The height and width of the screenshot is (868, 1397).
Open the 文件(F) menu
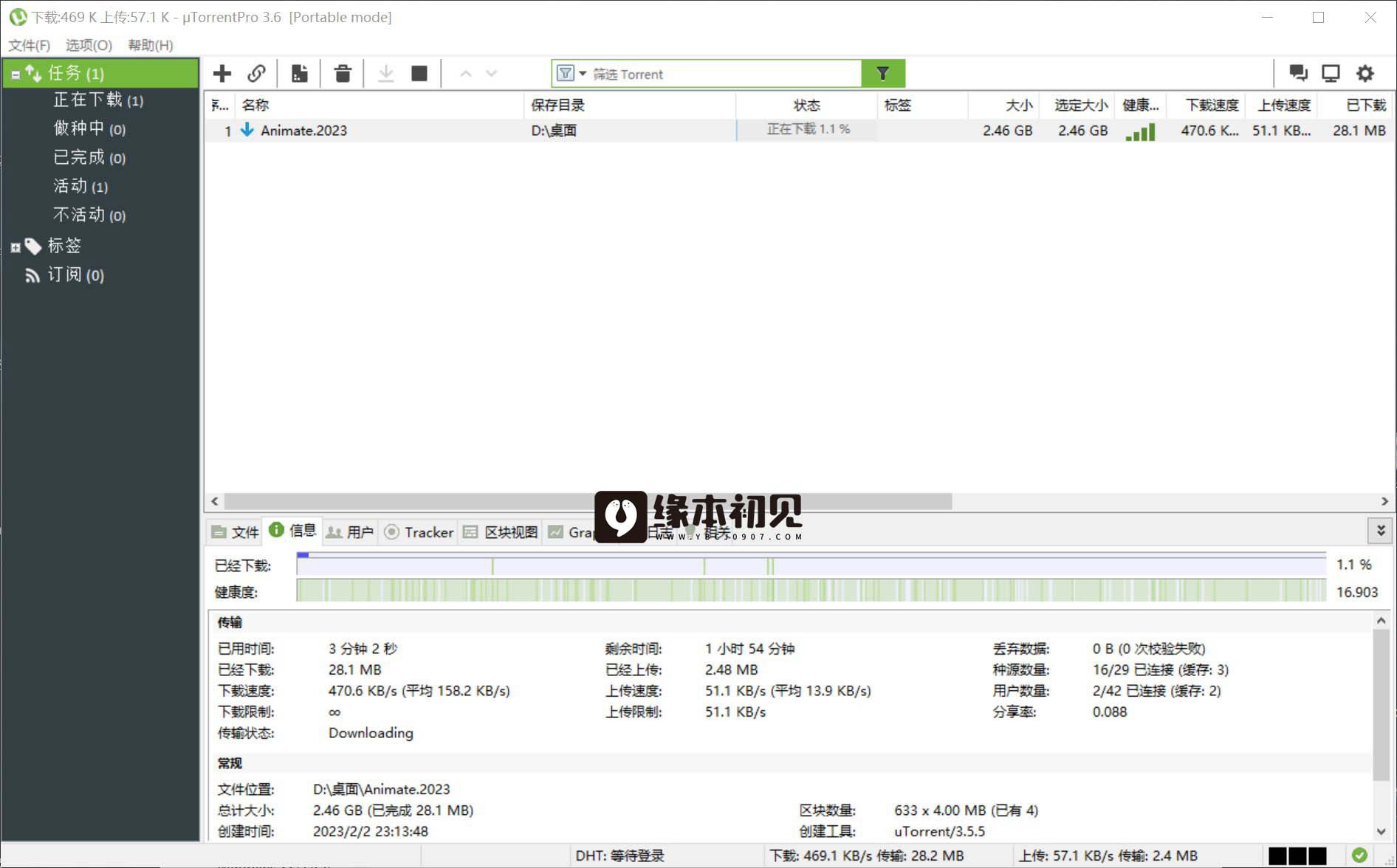pos(29,45)
